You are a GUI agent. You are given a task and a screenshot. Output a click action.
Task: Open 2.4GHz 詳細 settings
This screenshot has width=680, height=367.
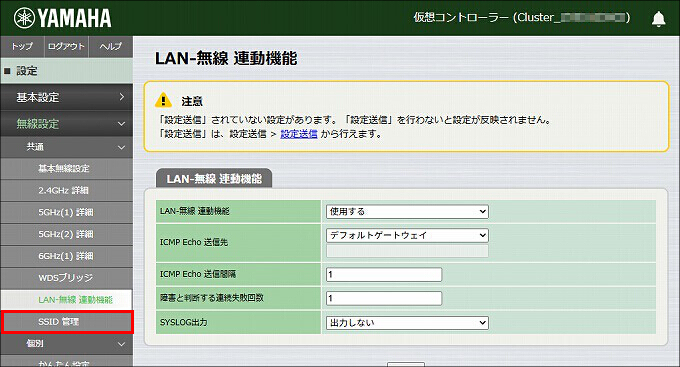pos(66,190)
